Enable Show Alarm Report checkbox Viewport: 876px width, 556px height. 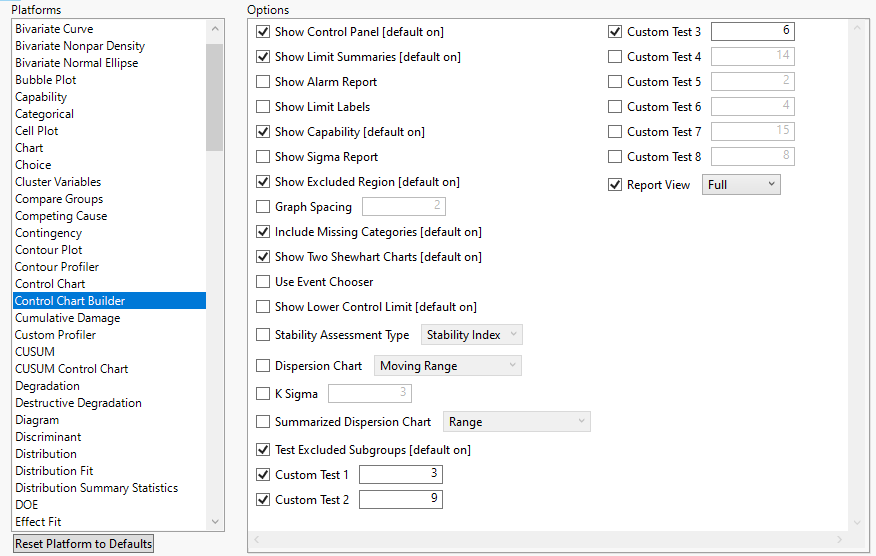coord(263,82)
